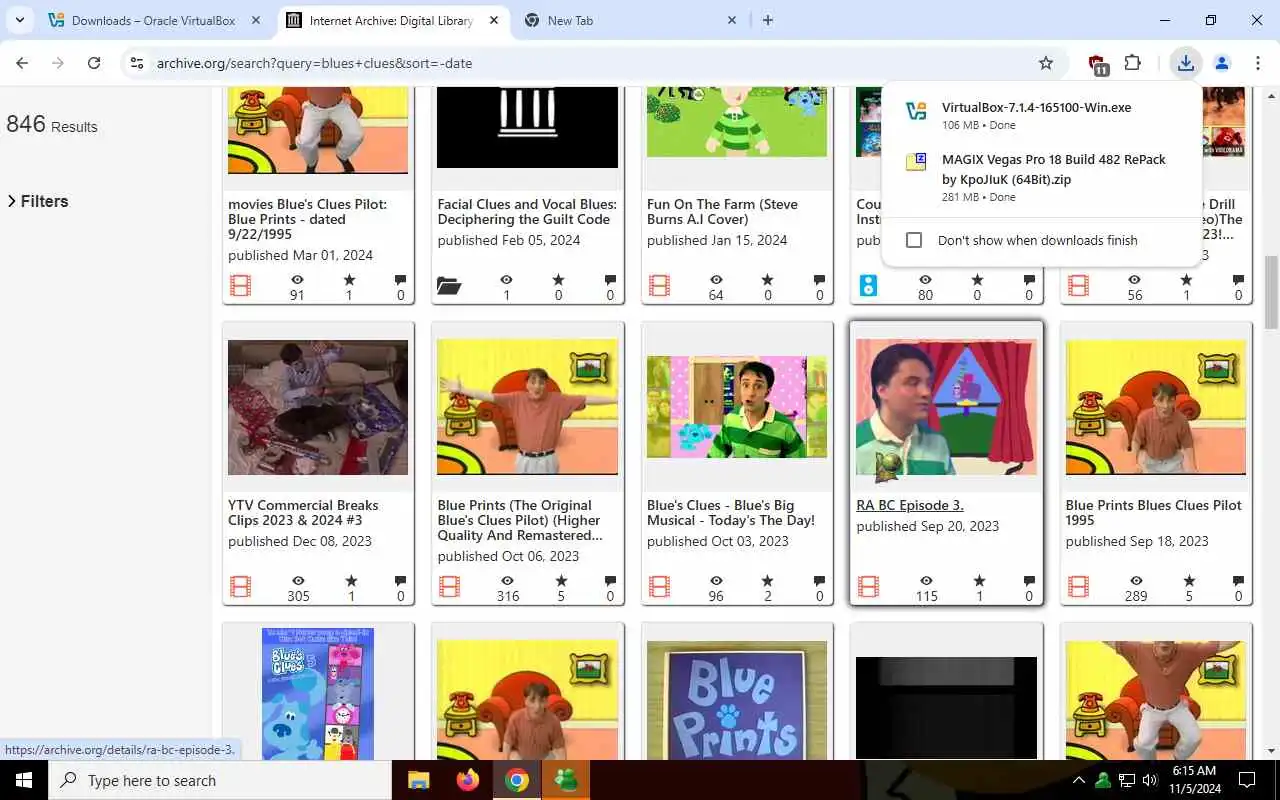
Task: Click thumbnail of YTV Commercial Breaks Clips
Action: pos(318,407)
